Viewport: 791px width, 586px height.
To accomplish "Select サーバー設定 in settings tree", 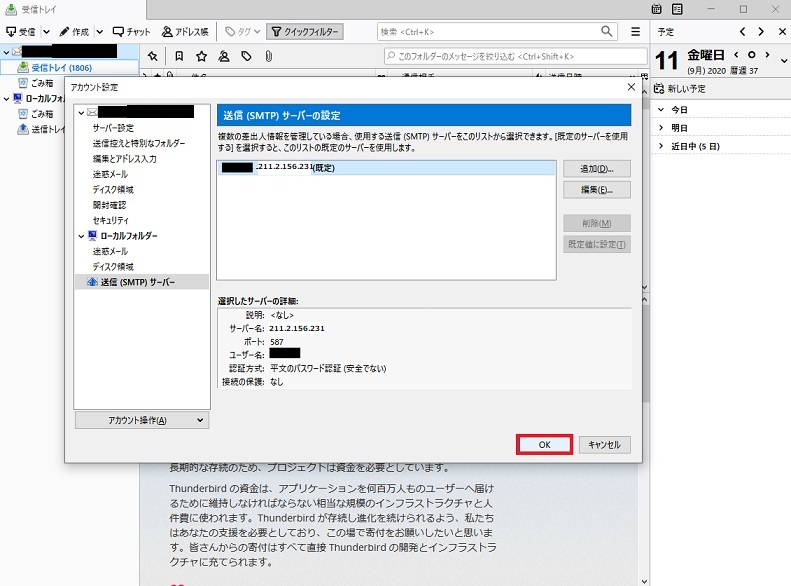I will (x=113, y=128).
